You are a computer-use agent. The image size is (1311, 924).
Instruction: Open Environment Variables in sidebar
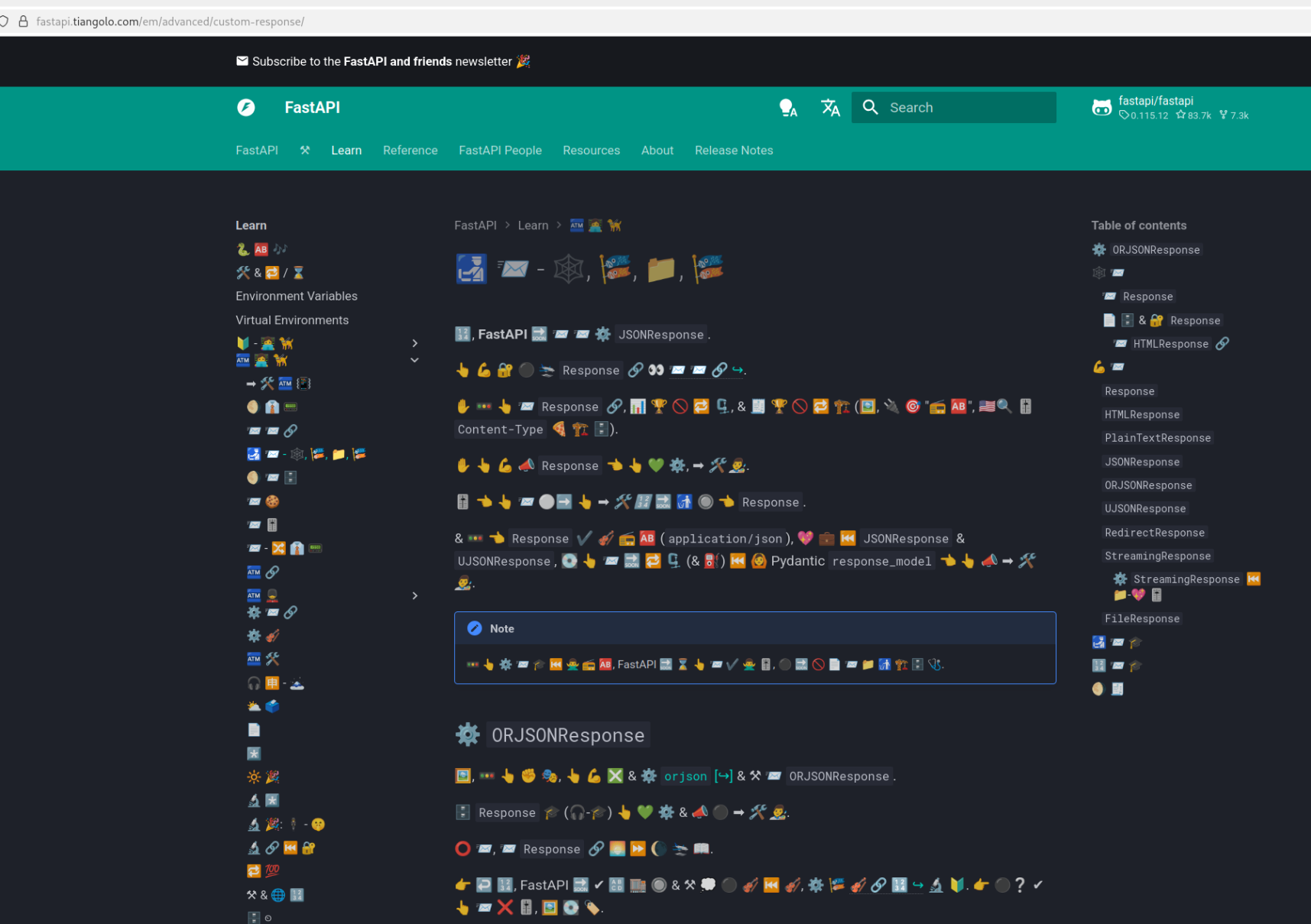[x=297, y=296]
